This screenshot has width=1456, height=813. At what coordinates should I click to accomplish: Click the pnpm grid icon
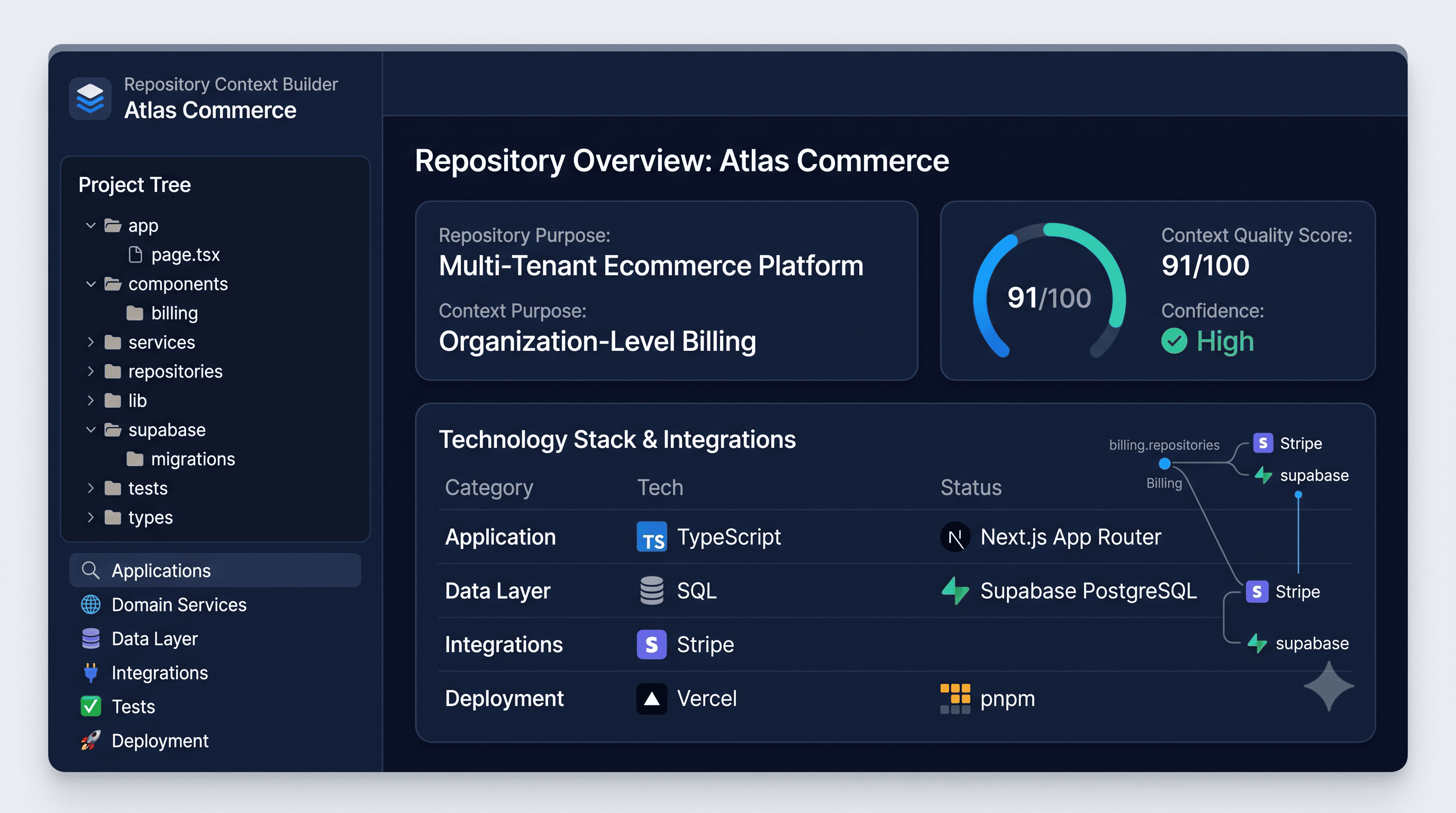tap(955, 698)
